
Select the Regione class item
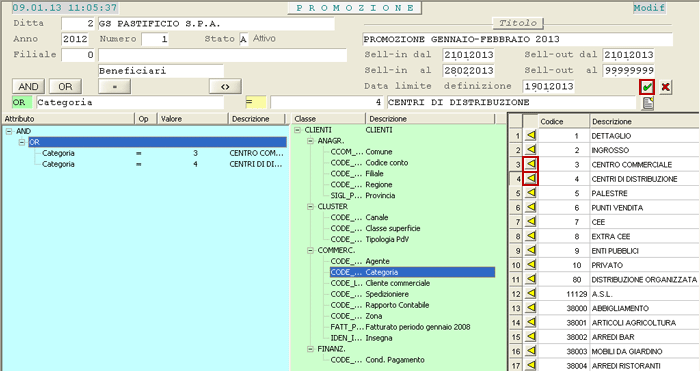pos(361,185)
